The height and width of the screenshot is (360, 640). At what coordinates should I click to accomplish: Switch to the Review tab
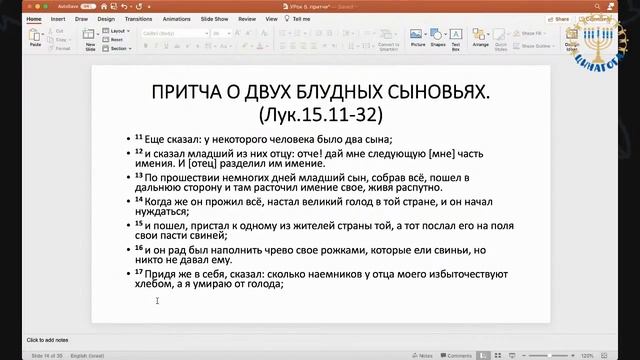pyautogui.click(x=247, y=19)
